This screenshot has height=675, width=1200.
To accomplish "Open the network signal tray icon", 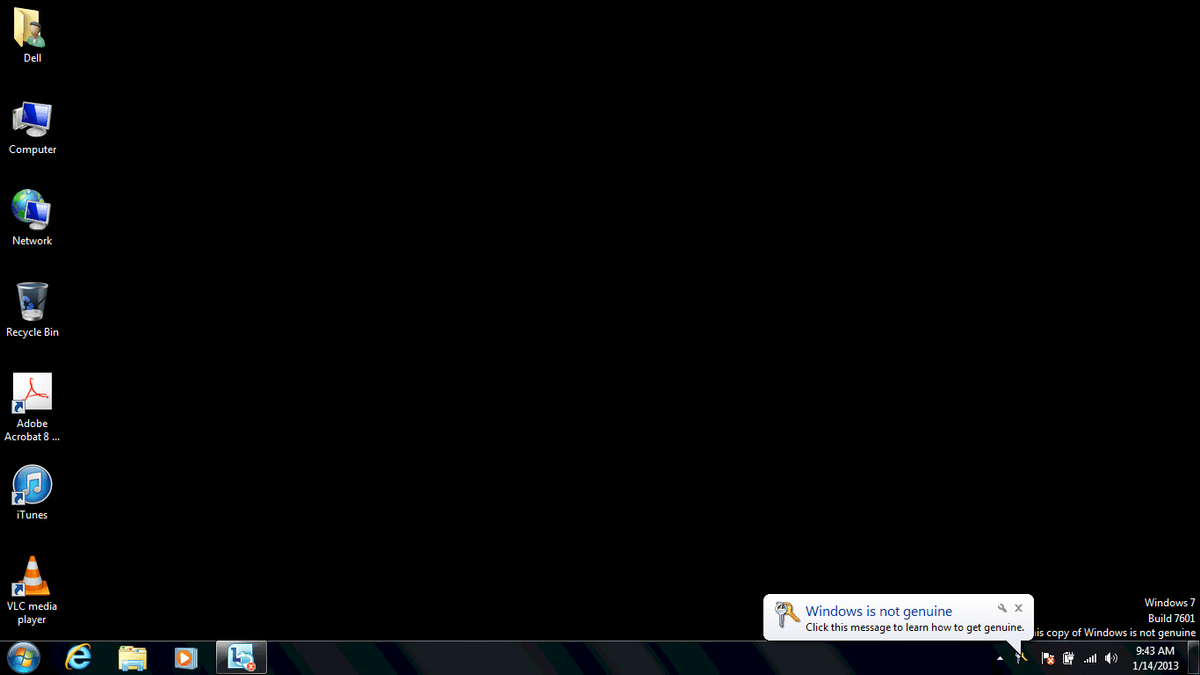I will (x=1091, y=658).
